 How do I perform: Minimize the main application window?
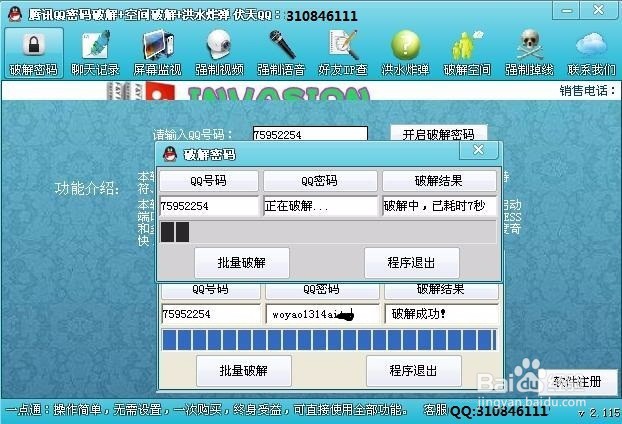click(567, 10)
